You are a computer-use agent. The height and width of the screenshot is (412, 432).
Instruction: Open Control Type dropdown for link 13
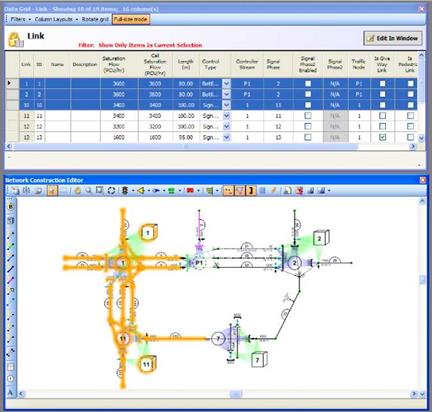pyautogui.click(x=226, y=137)
